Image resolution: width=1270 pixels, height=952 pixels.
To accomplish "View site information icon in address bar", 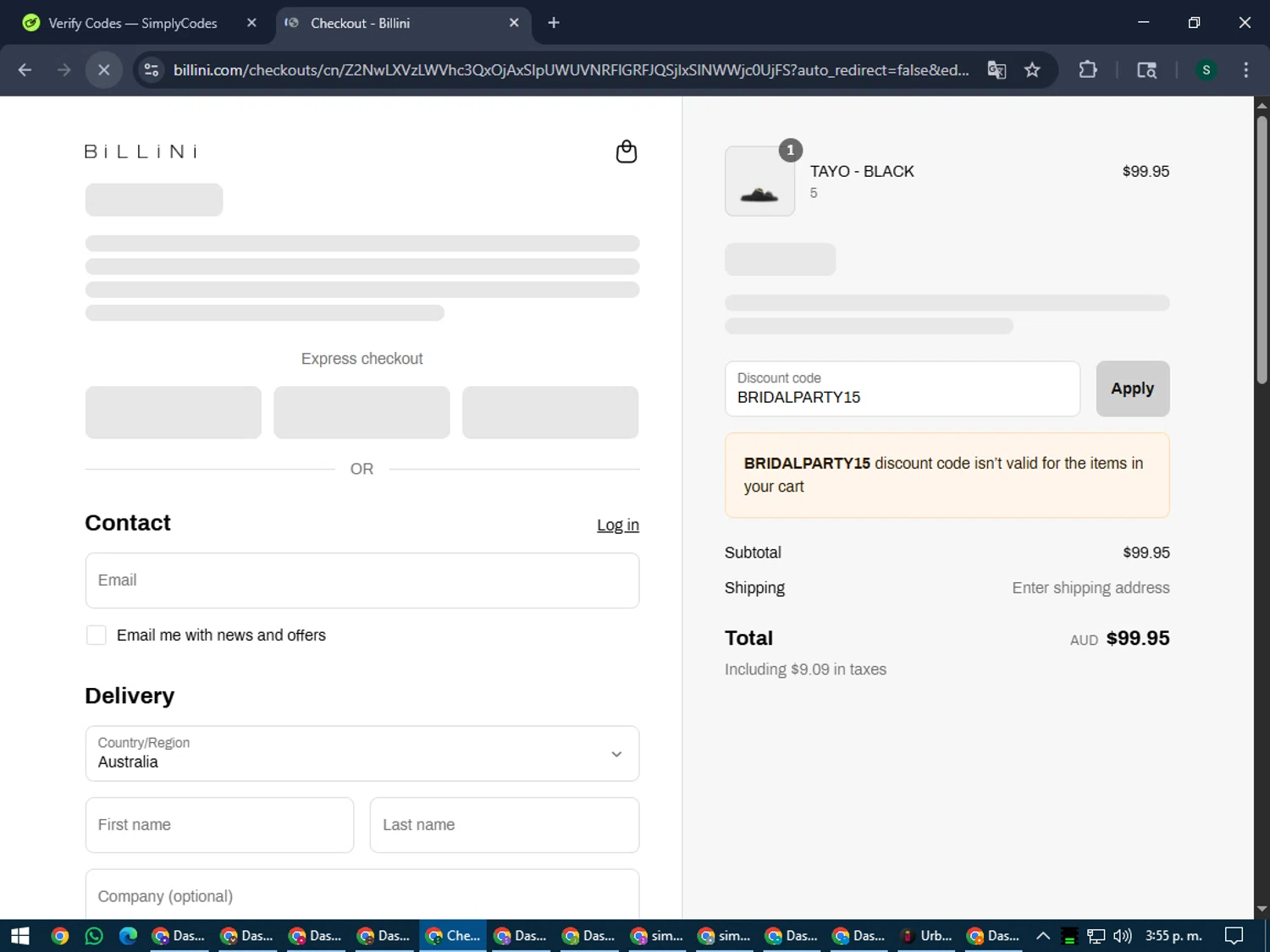I will (152, 70).
